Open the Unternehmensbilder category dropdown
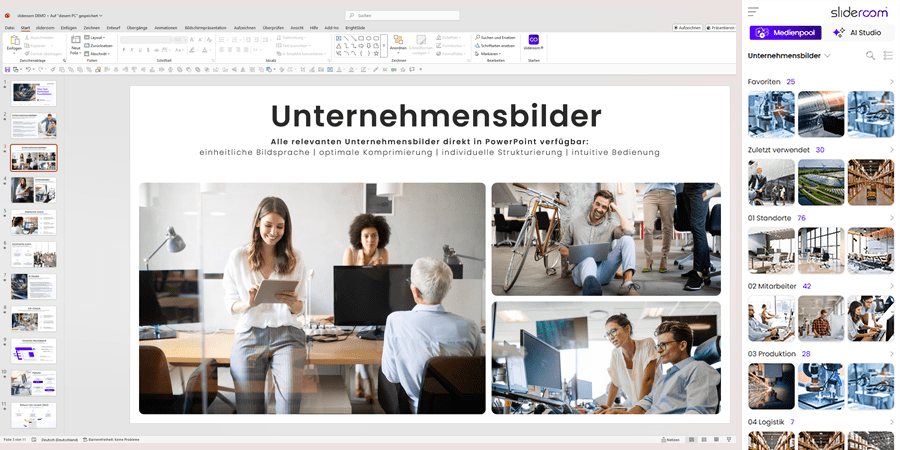The height and width of the screenshot is (450, 900). point(828,56)
